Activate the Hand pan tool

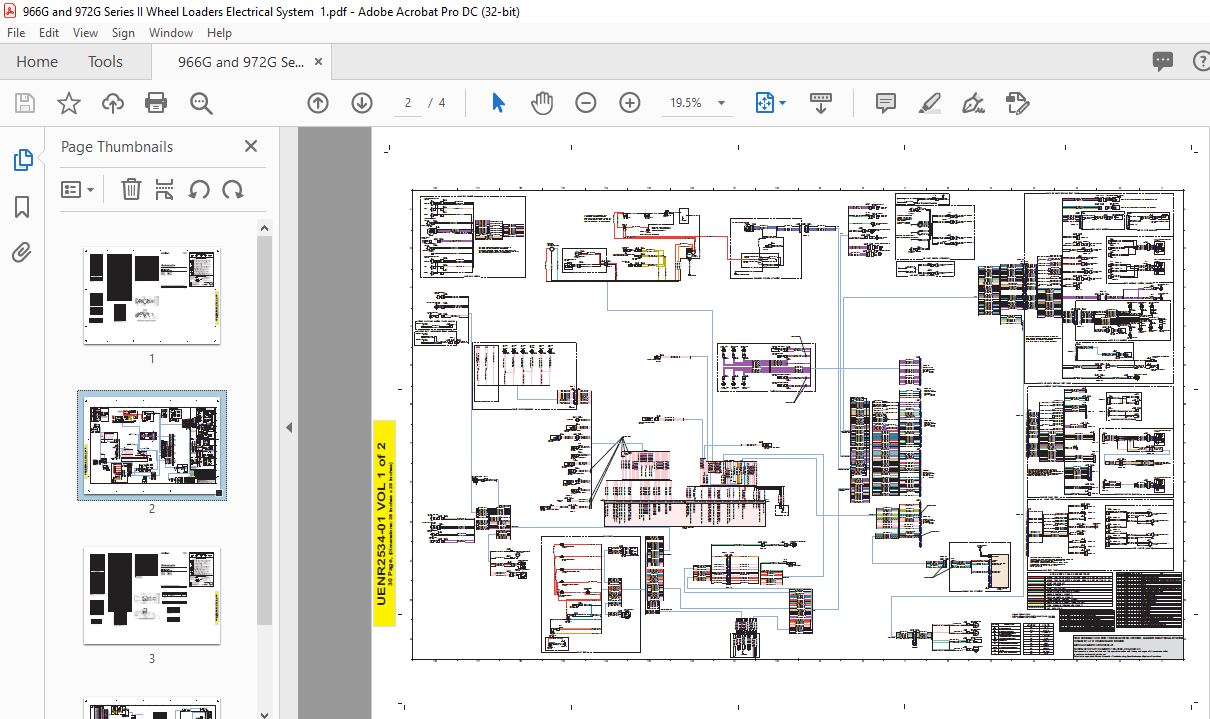[x=542, y=103]
